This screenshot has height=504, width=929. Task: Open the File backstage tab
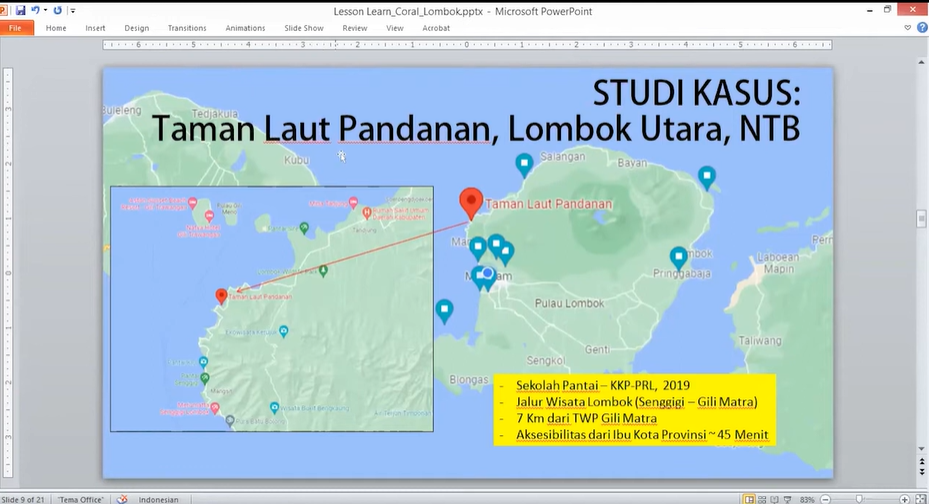tap(16, 28)
